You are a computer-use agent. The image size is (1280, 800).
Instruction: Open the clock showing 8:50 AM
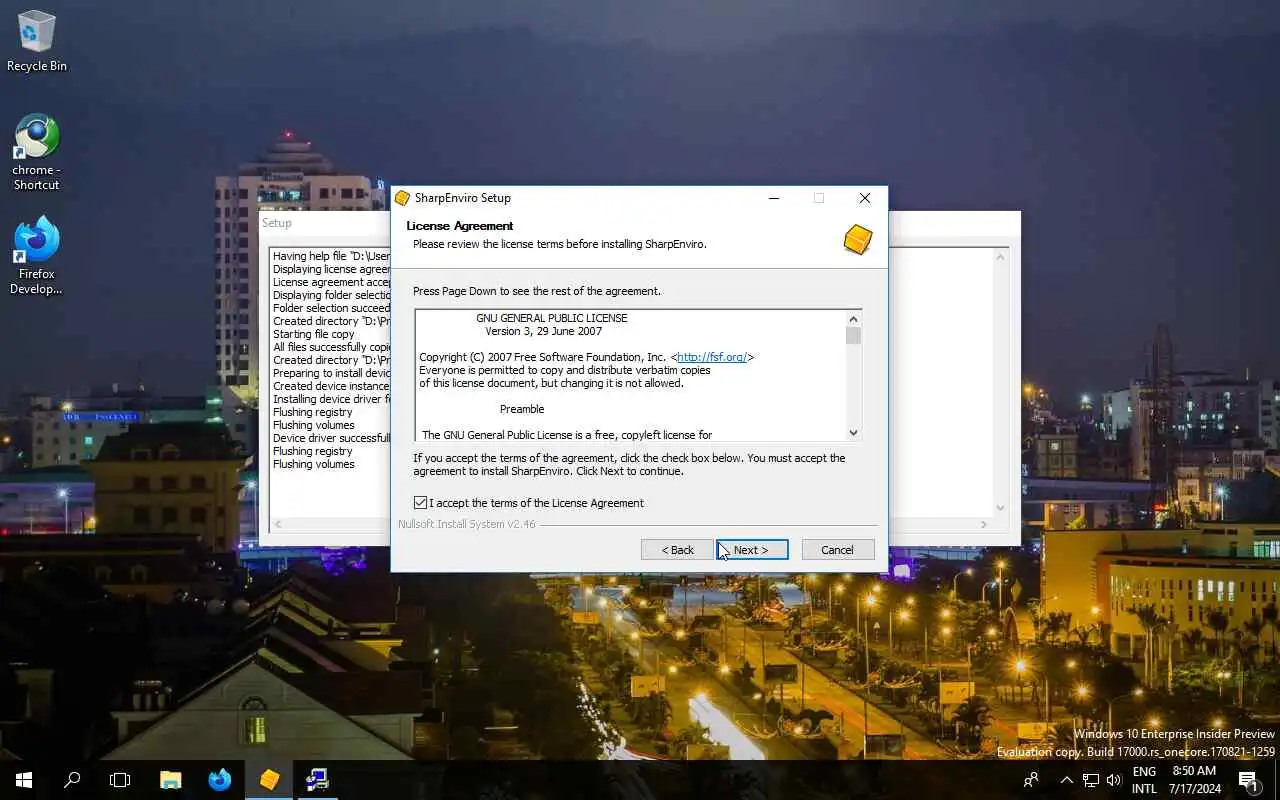[1194, 780]
